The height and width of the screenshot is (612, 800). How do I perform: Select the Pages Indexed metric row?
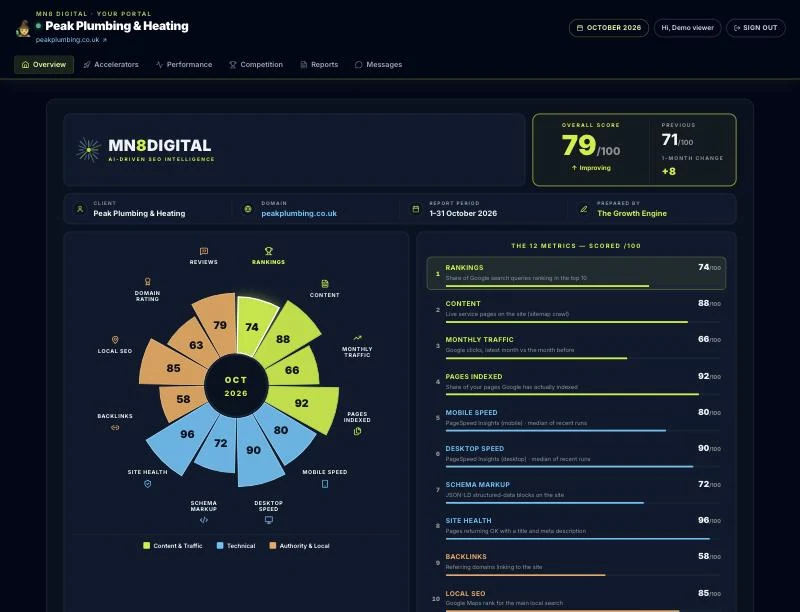click(x=576, y=382)
